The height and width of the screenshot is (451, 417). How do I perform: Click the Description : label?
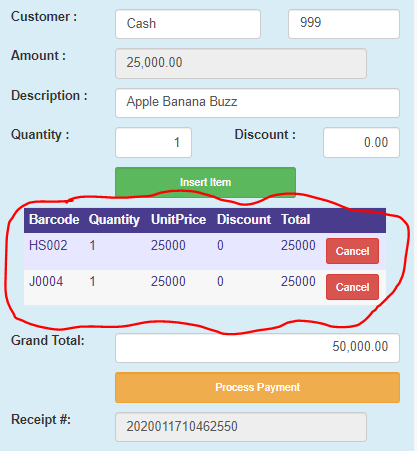(49, 96)
